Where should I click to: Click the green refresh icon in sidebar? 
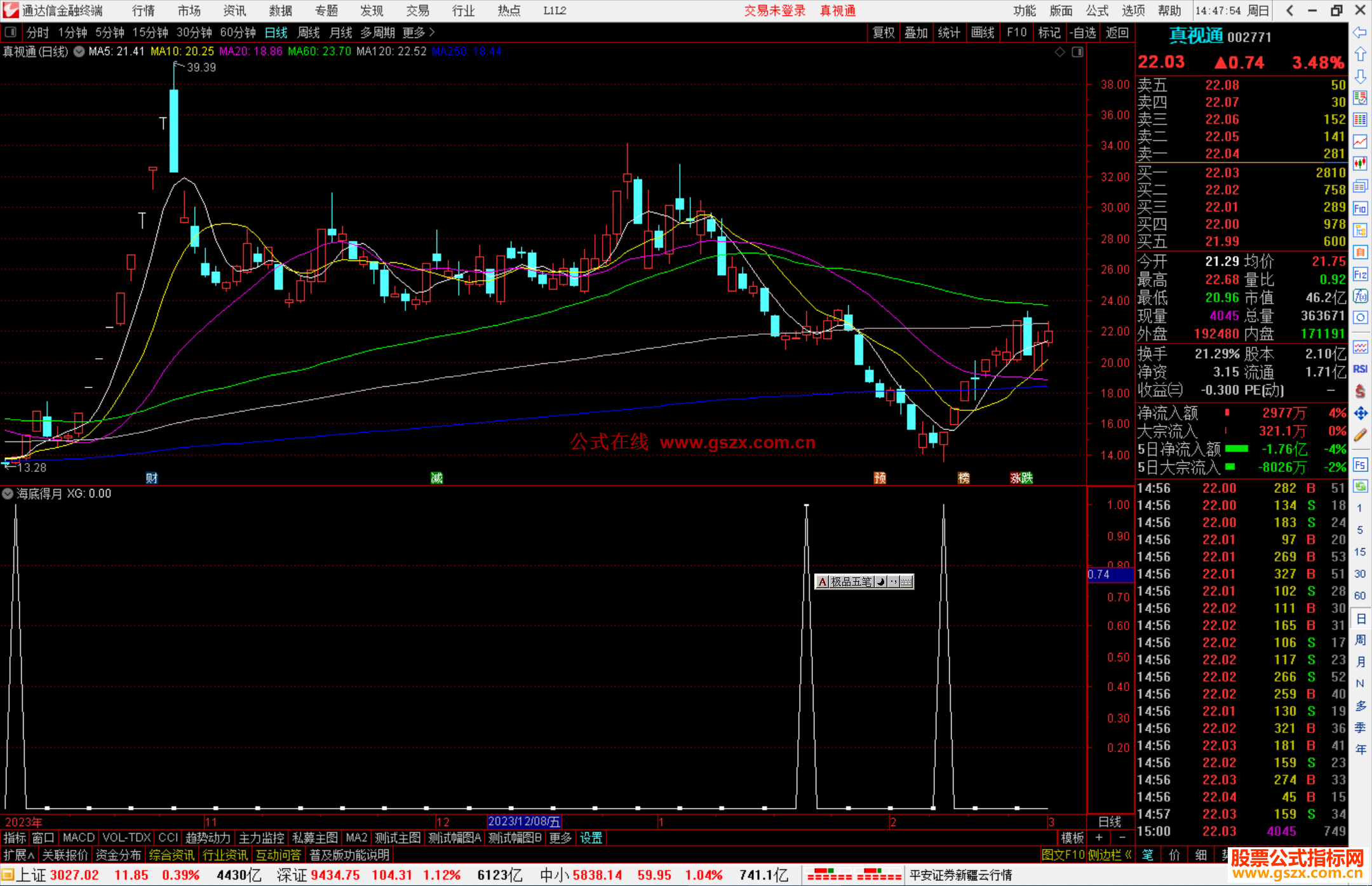tap(1360, 487)
